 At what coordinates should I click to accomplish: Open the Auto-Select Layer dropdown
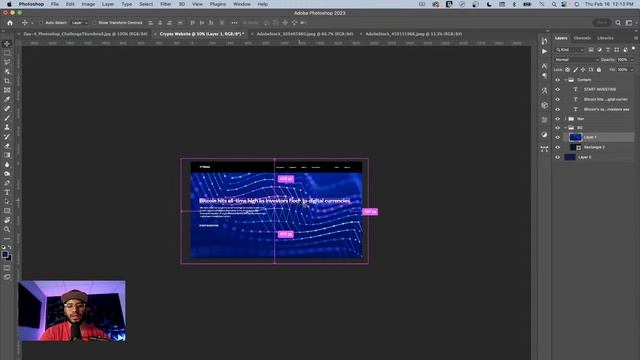pos(80,23)
